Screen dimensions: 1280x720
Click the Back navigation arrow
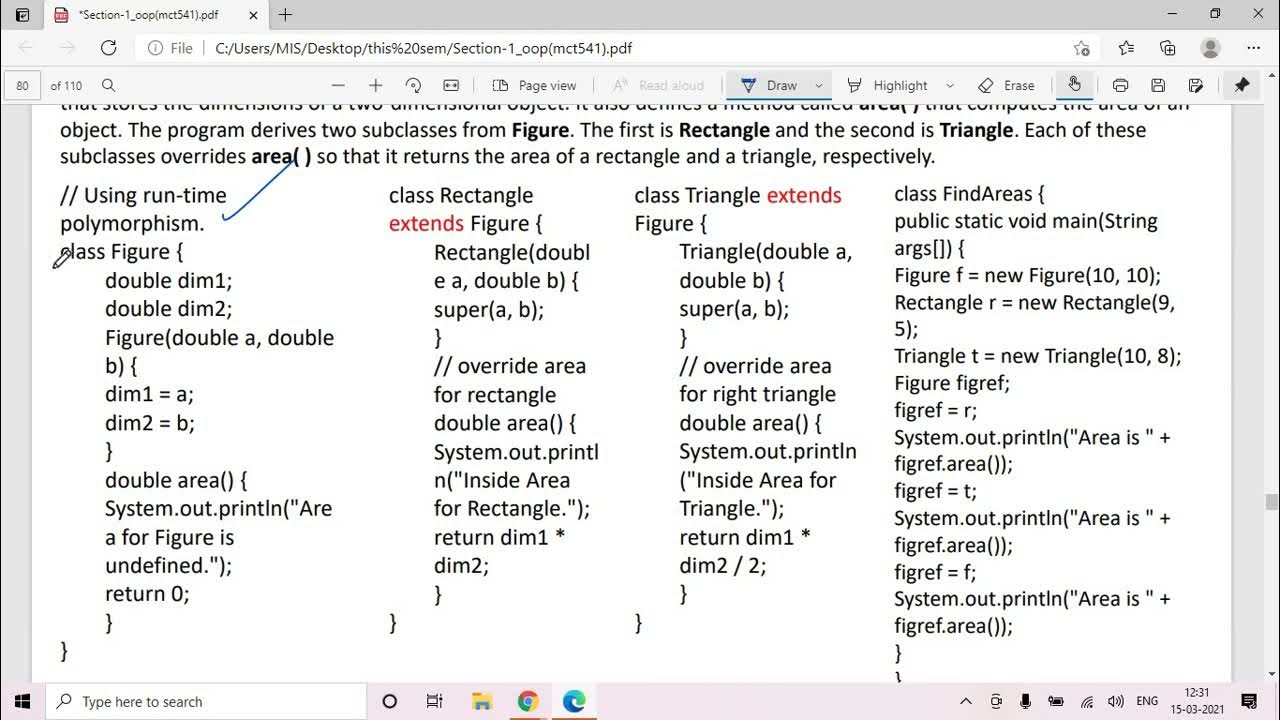(26, 48)
